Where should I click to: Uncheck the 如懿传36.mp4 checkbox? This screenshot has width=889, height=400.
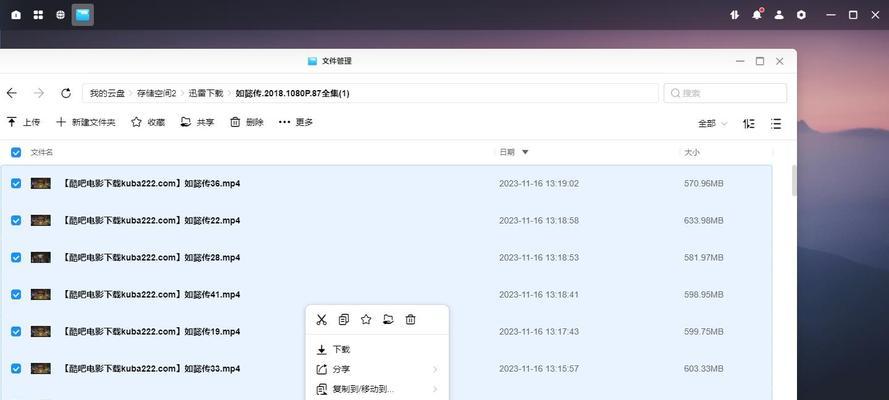[x=16, y=184]
